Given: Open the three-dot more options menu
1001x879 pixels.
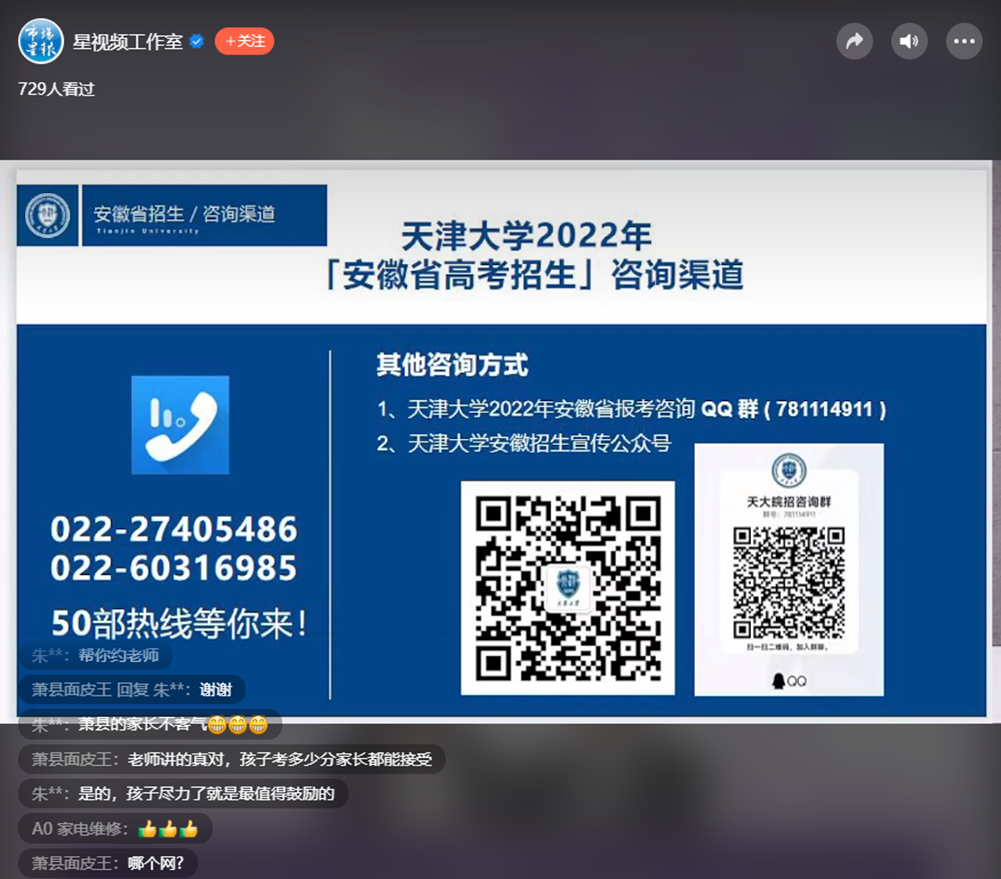Looking at the screenshot, I should pyautogui.click(x=964, y=41).
